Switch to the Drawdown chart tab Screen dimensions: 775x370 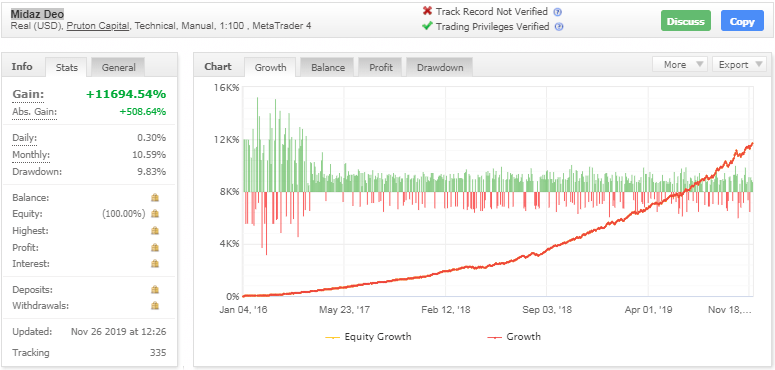[x=439, y=68]
